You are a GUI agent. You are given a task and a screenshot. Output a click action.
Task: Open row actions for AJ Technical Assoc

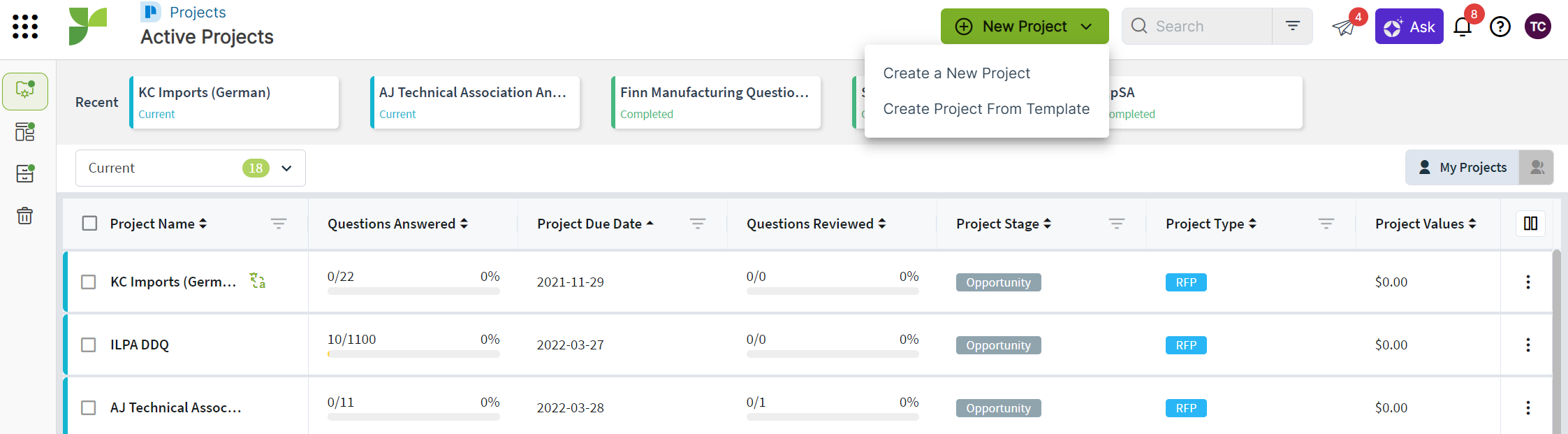point(1528,407)
